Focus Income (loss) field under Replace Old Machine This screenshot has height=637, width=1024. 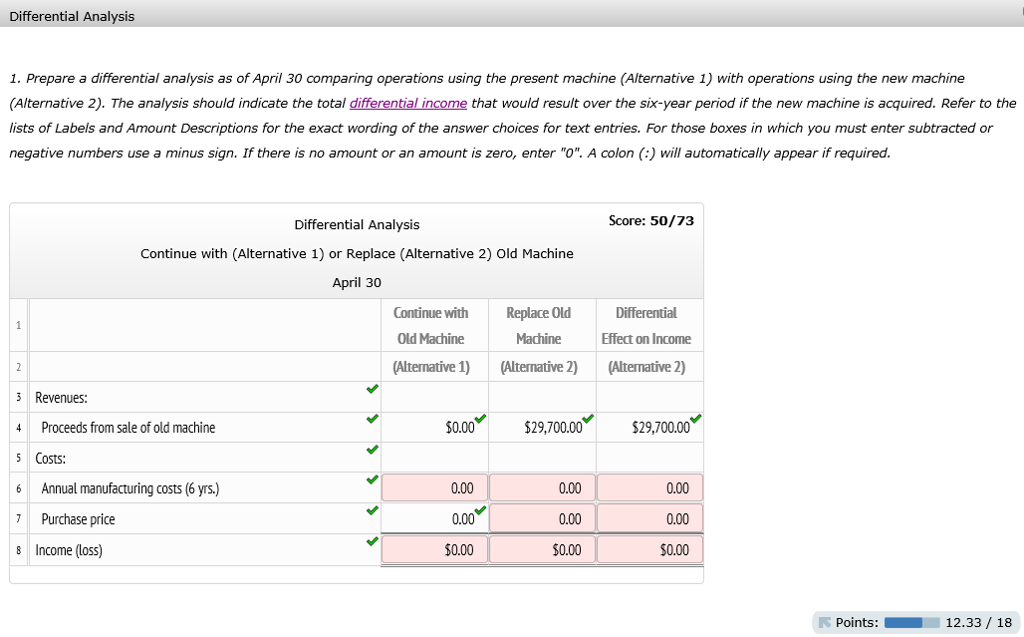click(x=542, y=550)
